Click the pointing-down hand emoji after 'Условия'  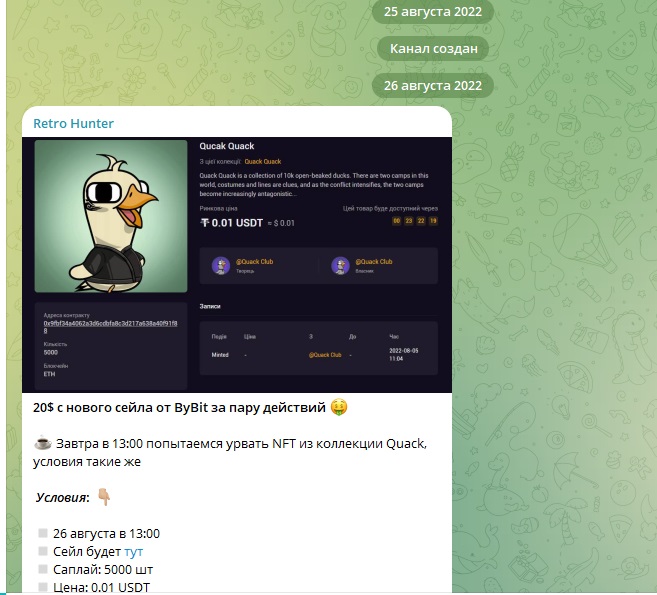point(104,497)
